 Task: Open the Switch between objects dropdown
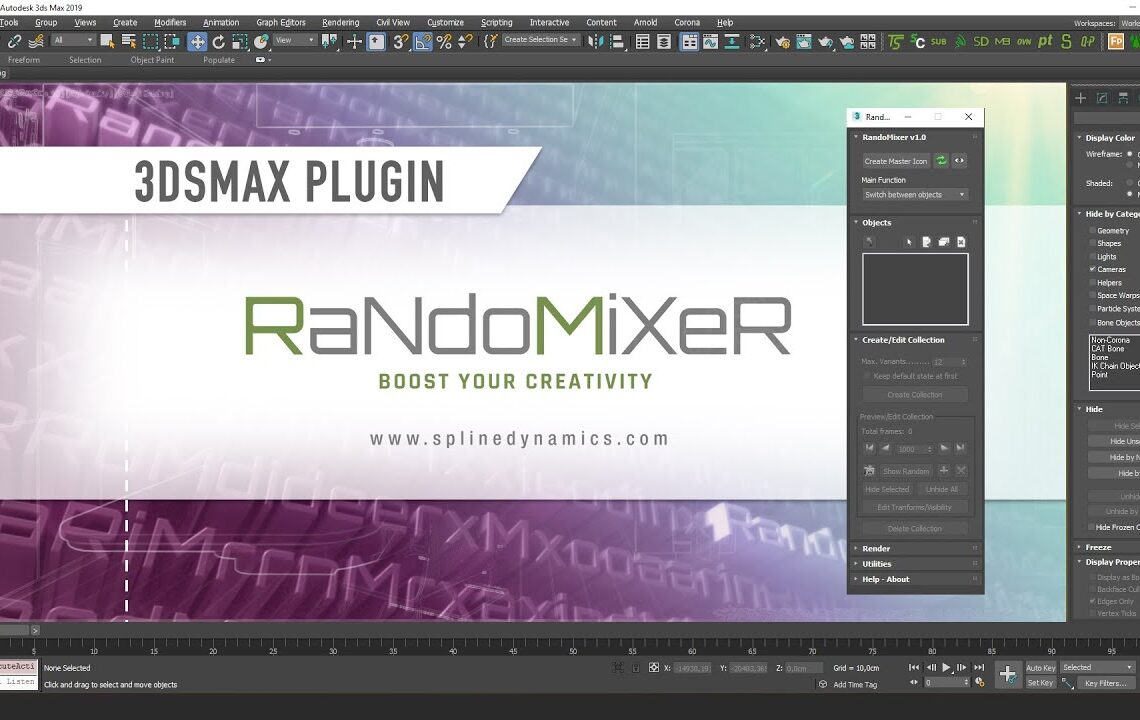coord(915,195)
